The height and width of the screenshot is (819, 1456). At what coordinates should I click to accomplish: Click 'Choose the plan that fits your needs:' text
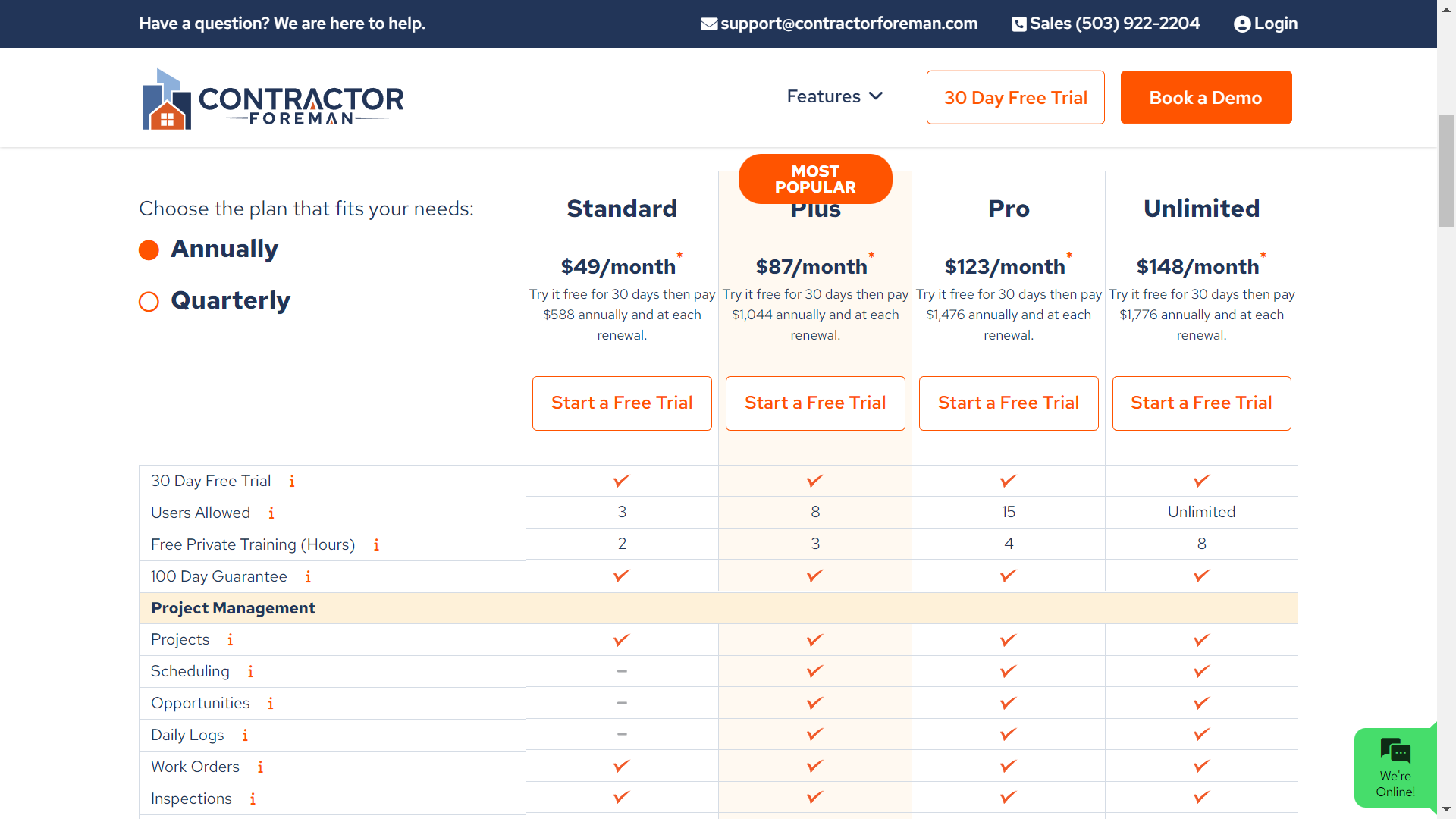tap(306, 209)
